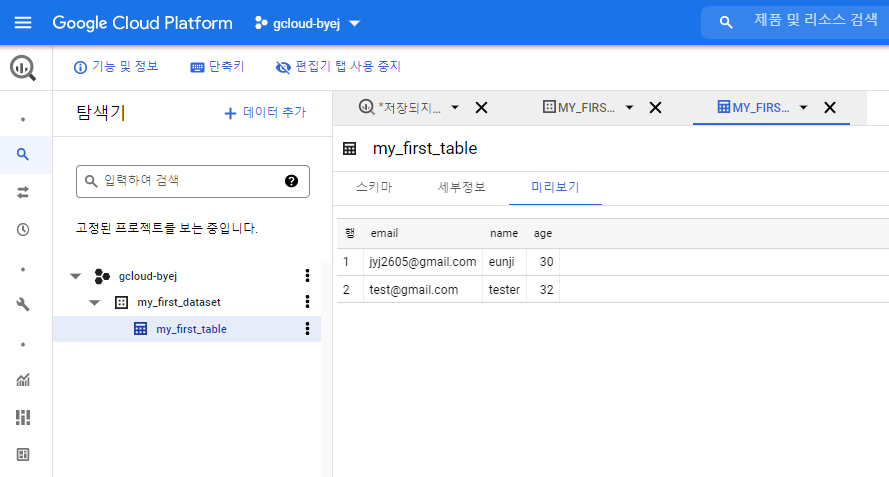
Task: Click the my_first_table heading text
Action: point(425,149)
